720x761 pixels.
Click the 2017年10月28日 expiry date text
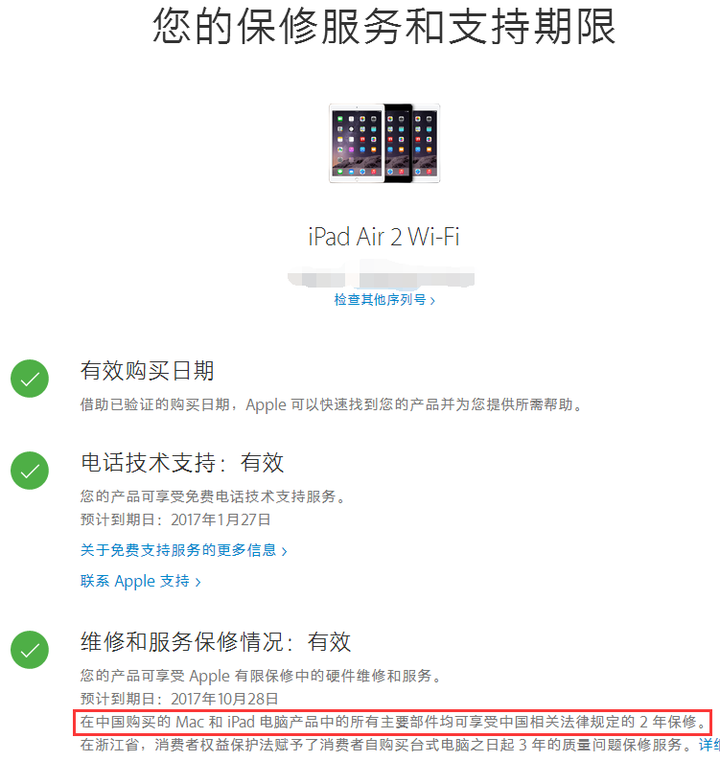pyautogui.click(x=224, y=699)
